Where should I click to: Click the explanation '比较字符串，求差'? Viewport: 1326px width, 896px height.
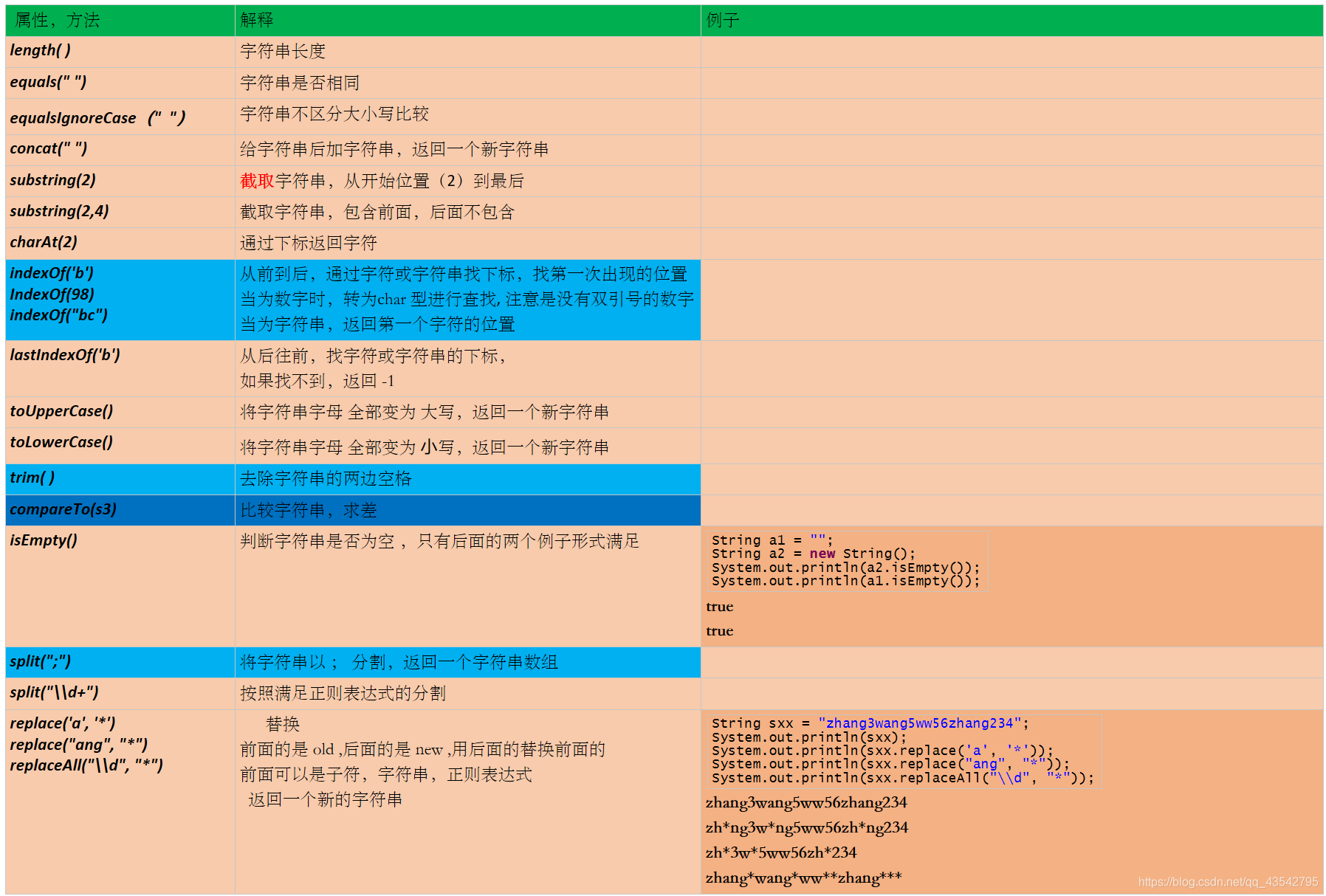309,510
